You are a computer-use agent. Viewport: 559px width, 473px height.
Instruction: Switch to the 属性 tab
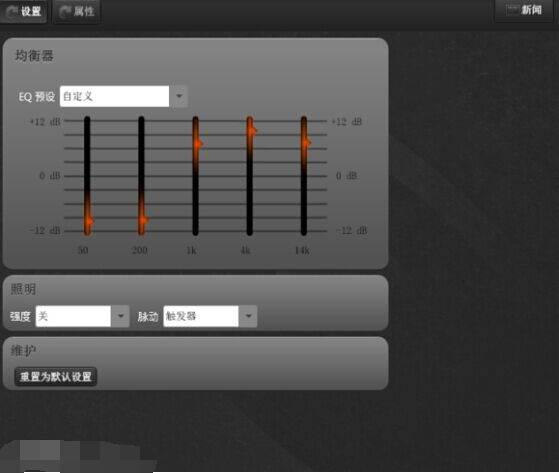77,11
